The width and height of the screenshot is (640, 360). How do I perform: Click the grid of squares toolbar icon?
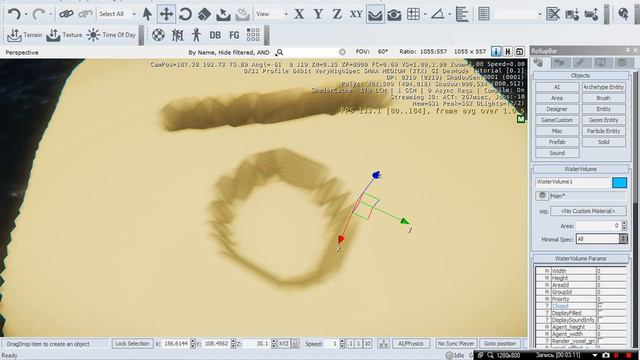[x=253, y=35]
